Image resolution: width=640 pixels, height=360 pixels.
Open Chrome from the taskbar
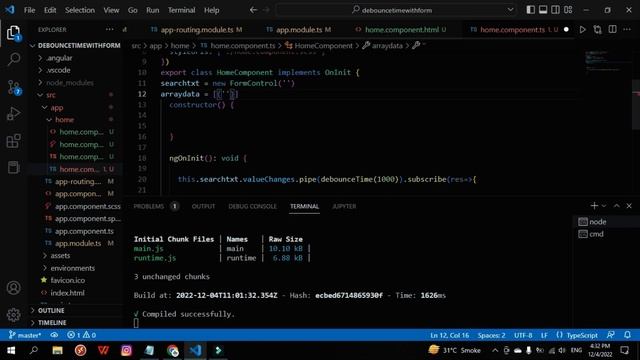(173, 350)
